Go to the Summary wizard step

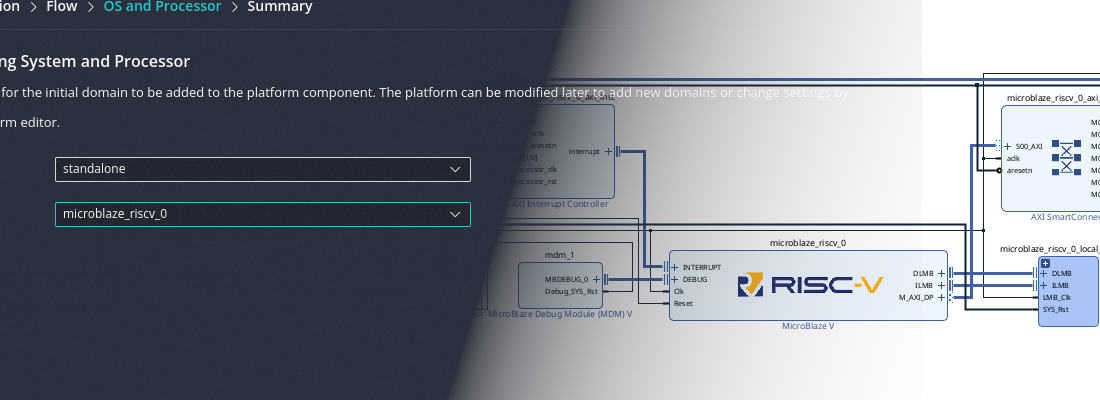(279, 7)
